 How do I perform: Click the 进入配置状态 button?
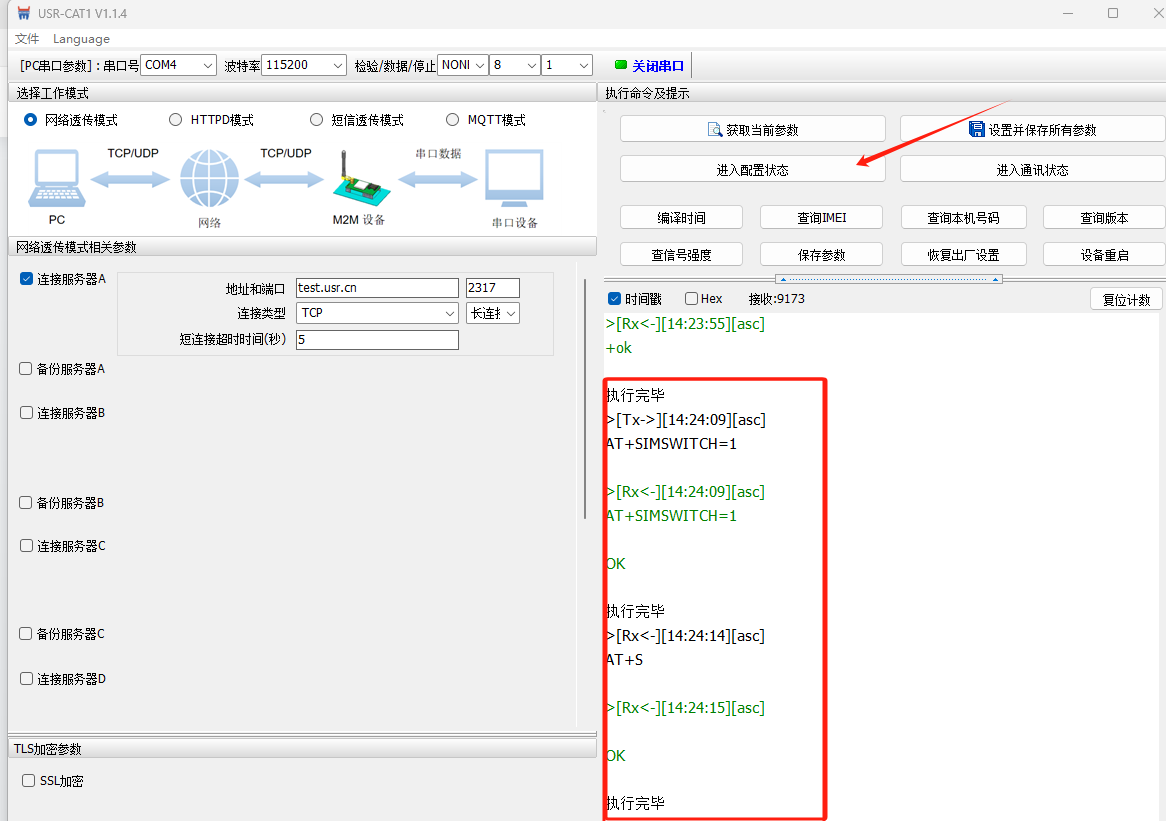click(x=752, y=170)
